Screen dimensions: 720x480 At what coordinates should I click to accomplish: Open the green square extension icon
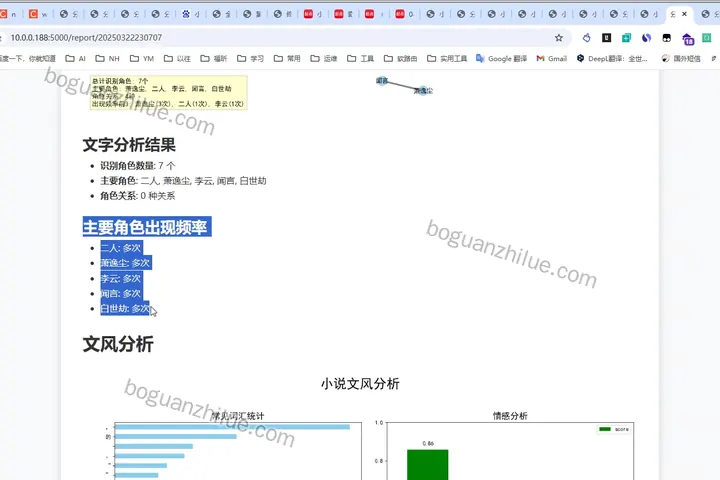point(707,38)
